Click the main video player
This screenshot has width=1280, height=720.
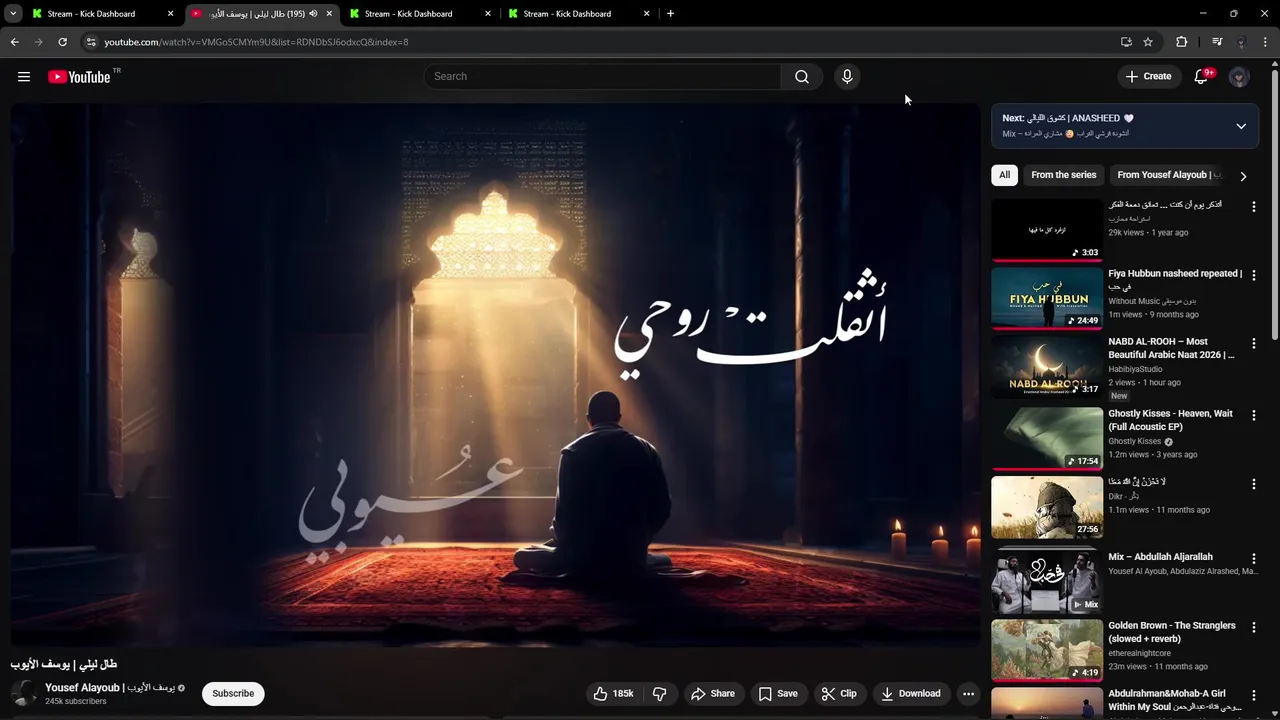tap(496, 375)
